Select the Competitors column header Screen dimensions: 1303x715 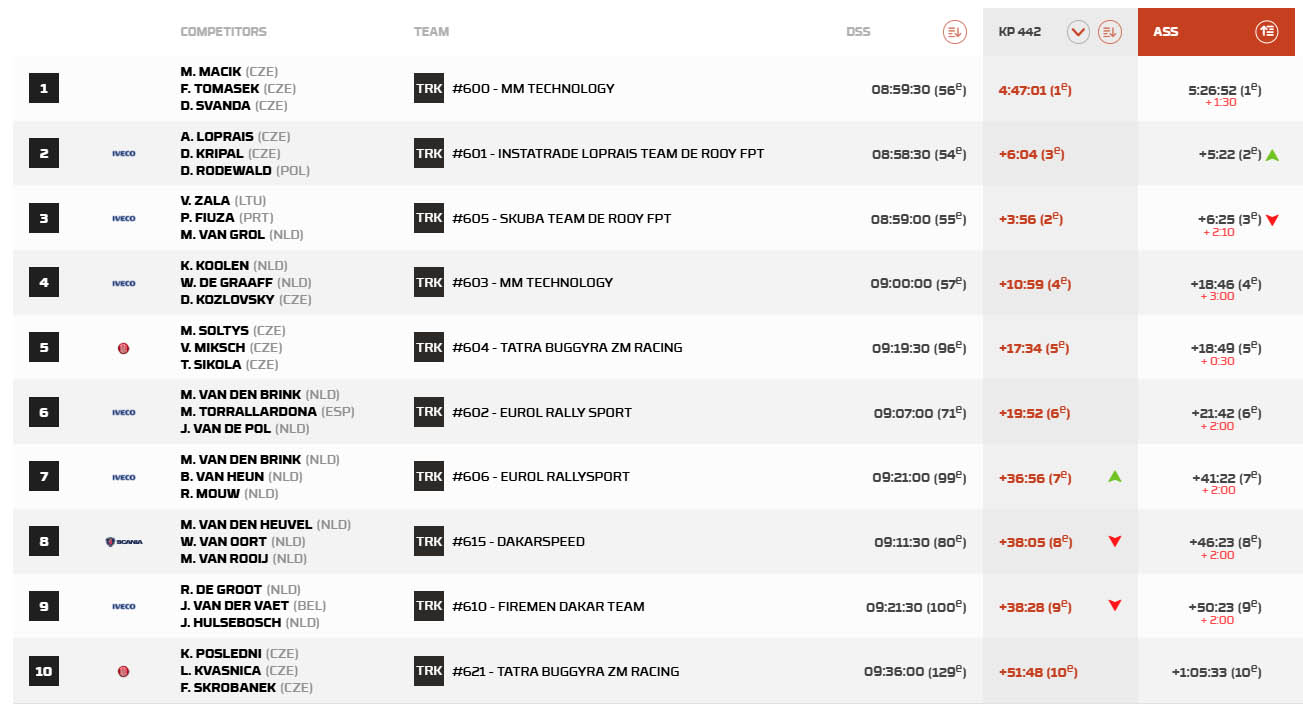pyautogui.click(x=223, y=32)
